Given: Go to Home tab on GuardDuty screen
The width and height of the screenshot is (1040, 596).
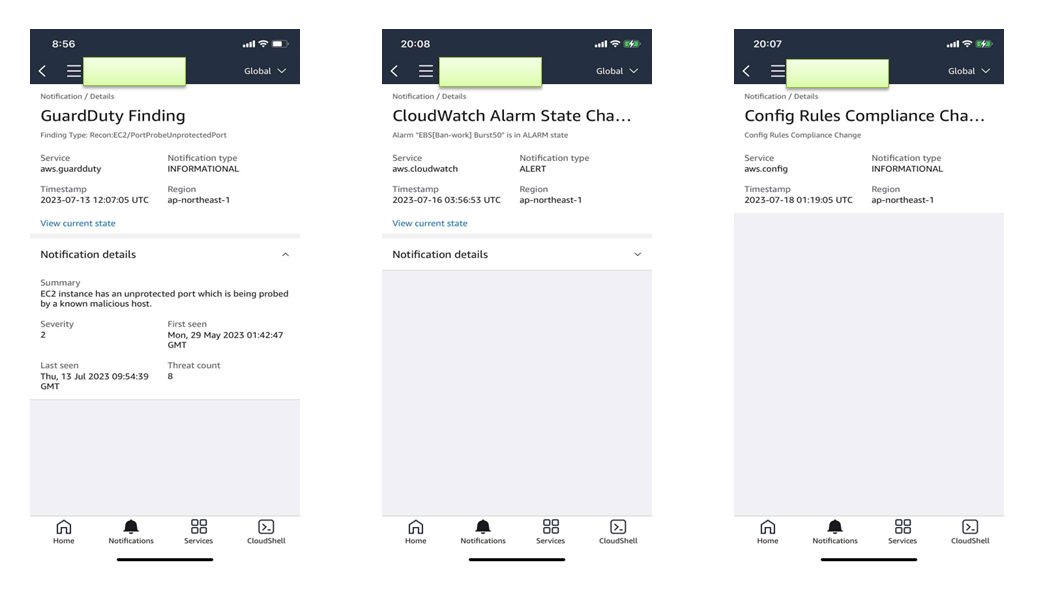Looking at the screenshot, I should [x=64, y=532].
